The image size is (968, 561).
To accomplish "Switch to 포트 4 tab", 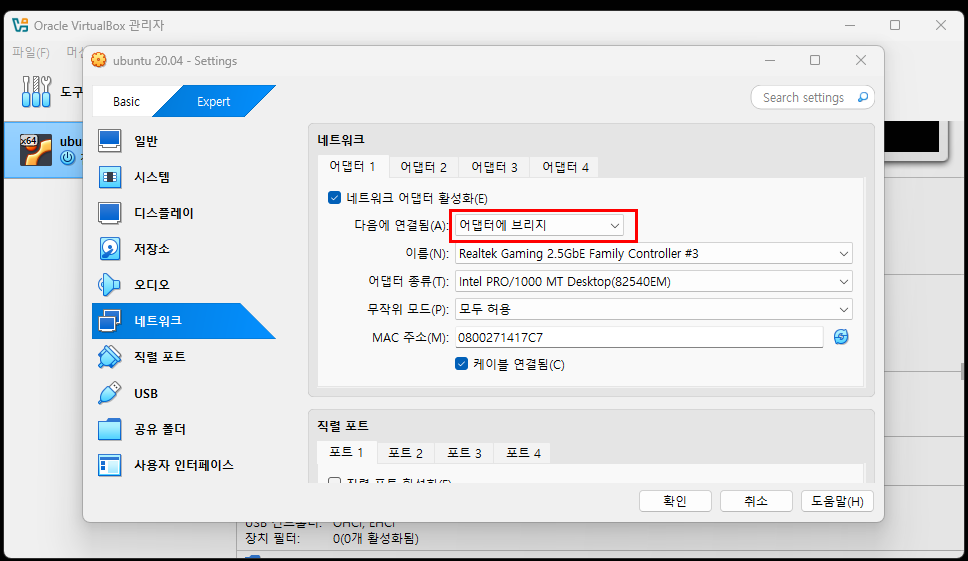I will (523, 453).
